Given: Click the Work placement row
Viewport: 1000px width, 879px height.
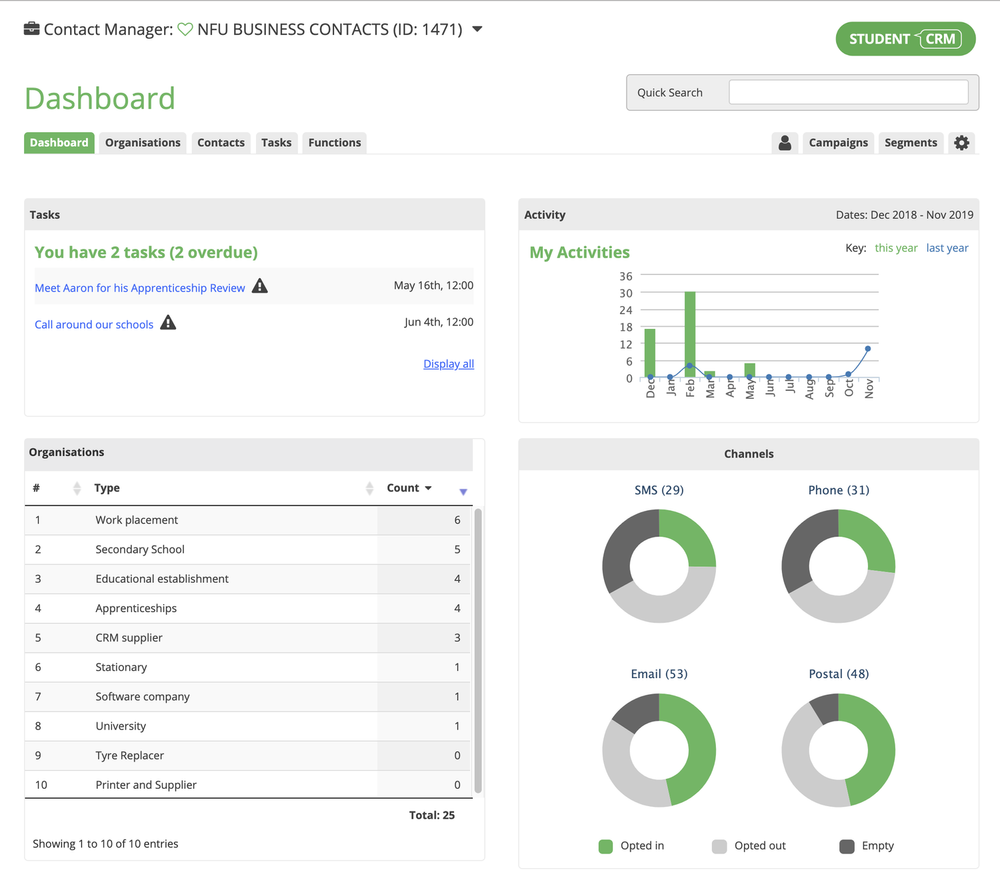Looking at the screenshot, I should tap(247, 520).
